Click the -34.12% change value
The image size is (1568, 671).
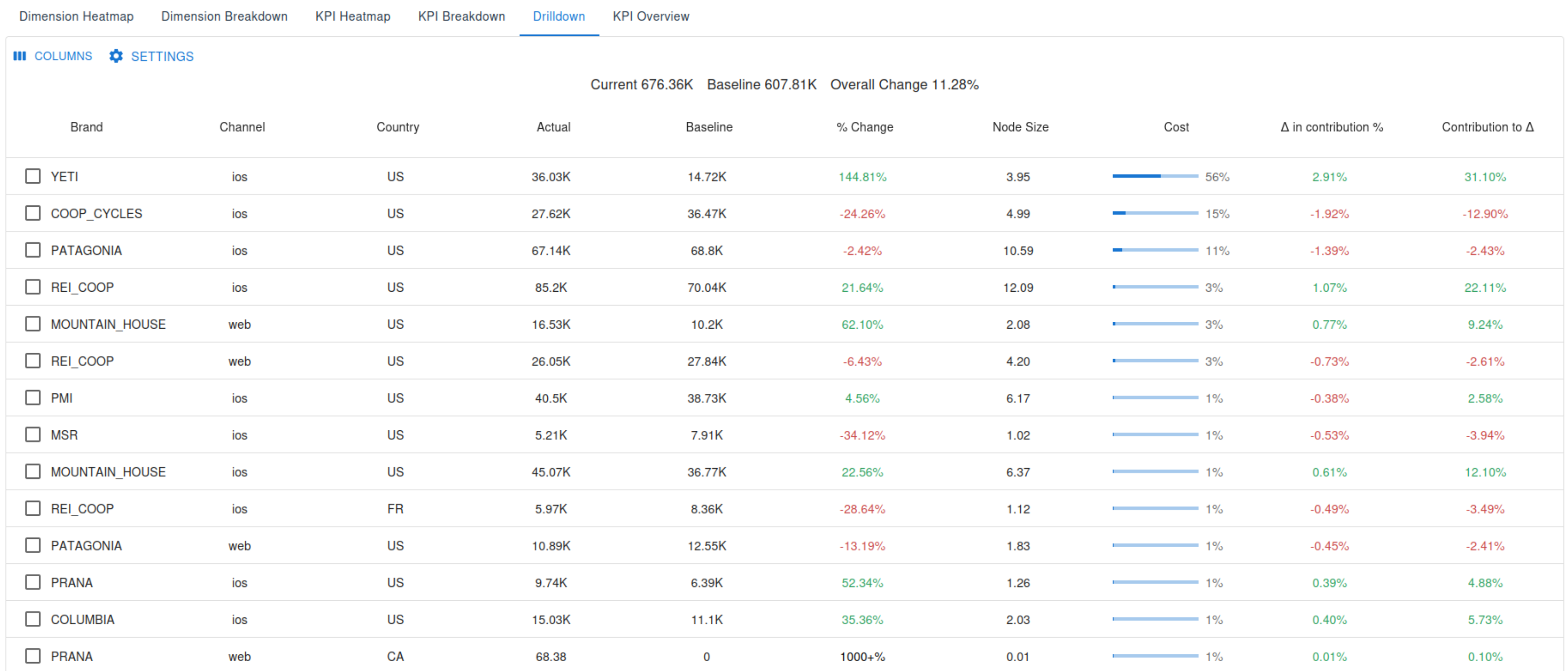863,435
